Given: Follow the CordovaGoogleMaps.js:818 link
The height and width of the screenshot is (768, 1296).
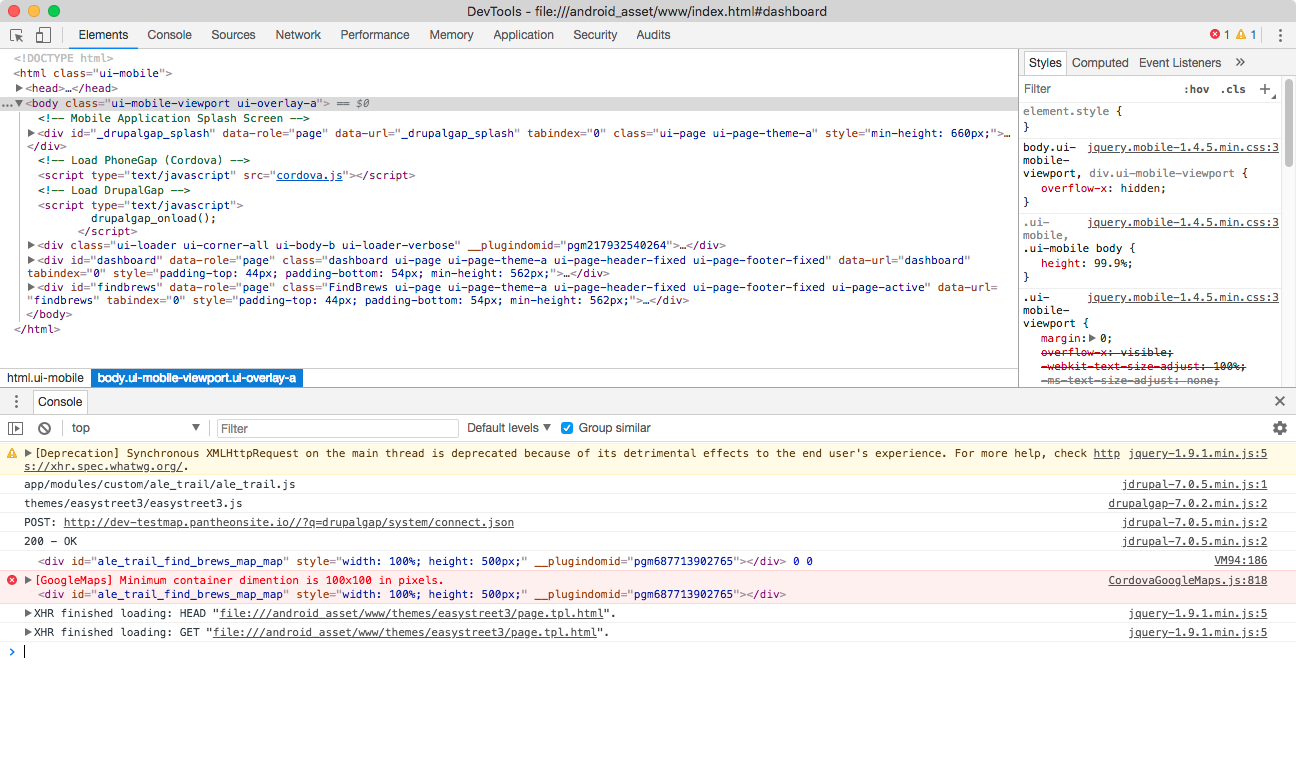Looking at the screenshot, I should (1186, 580).
